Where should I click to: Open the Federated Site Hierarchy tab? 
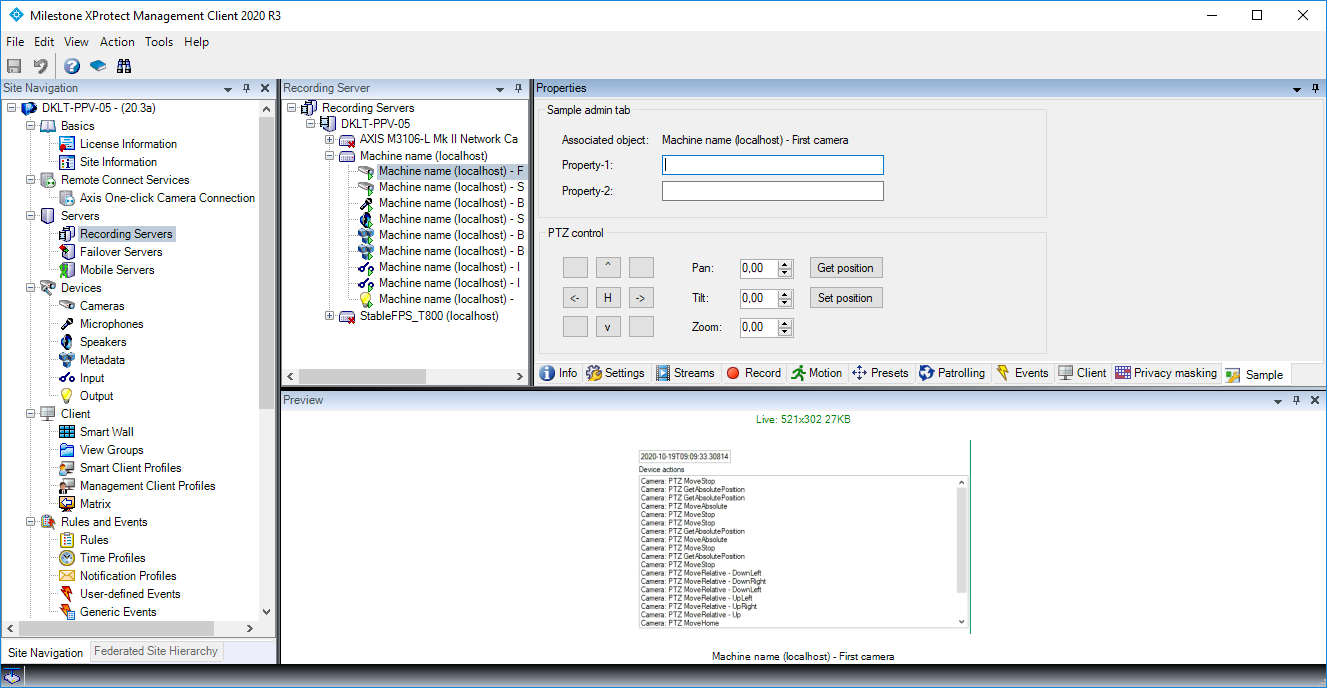[155, 651]
